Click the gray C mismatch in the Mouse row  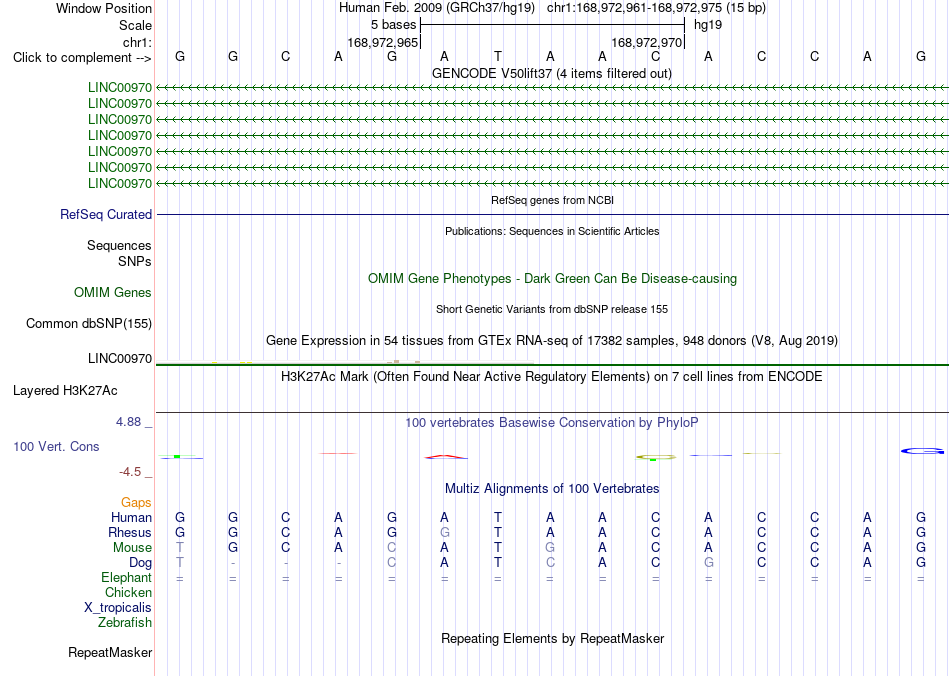(391, 548)
